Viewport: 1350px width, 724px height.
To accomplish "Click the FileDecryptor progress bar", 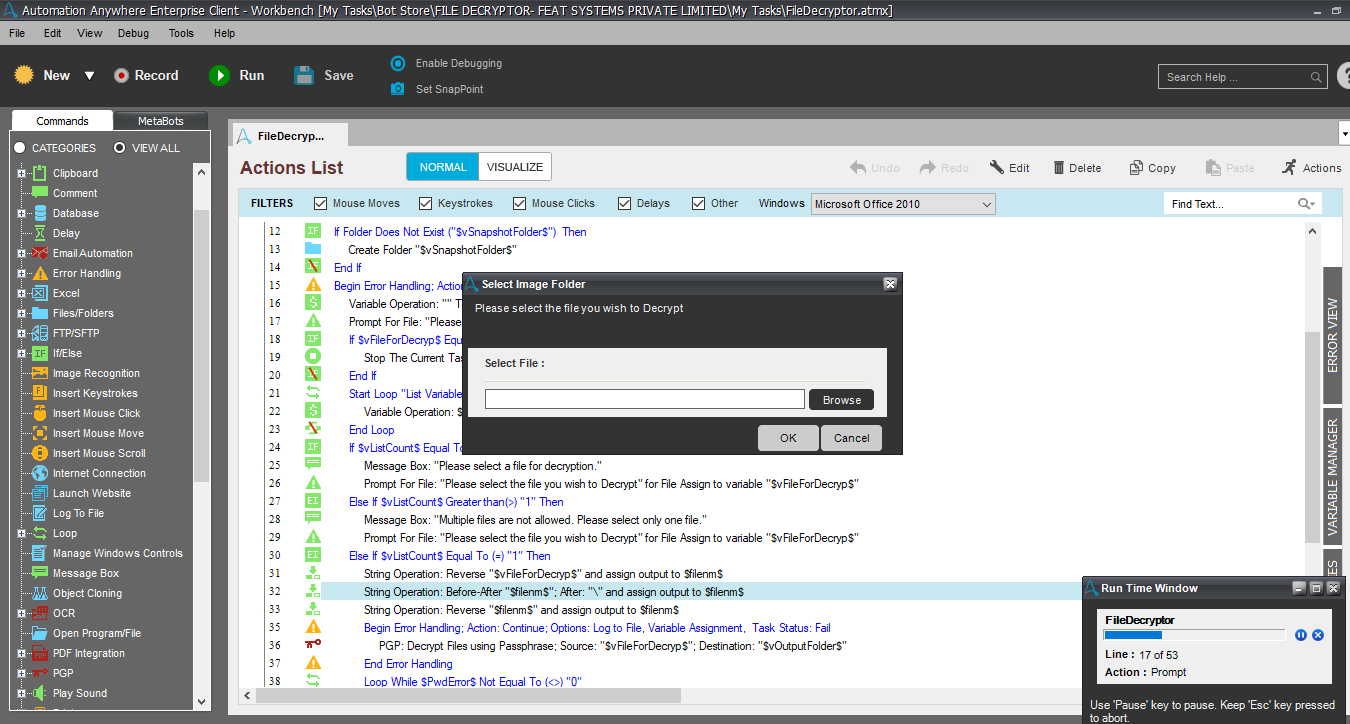I will click(x=1194, y=635).
